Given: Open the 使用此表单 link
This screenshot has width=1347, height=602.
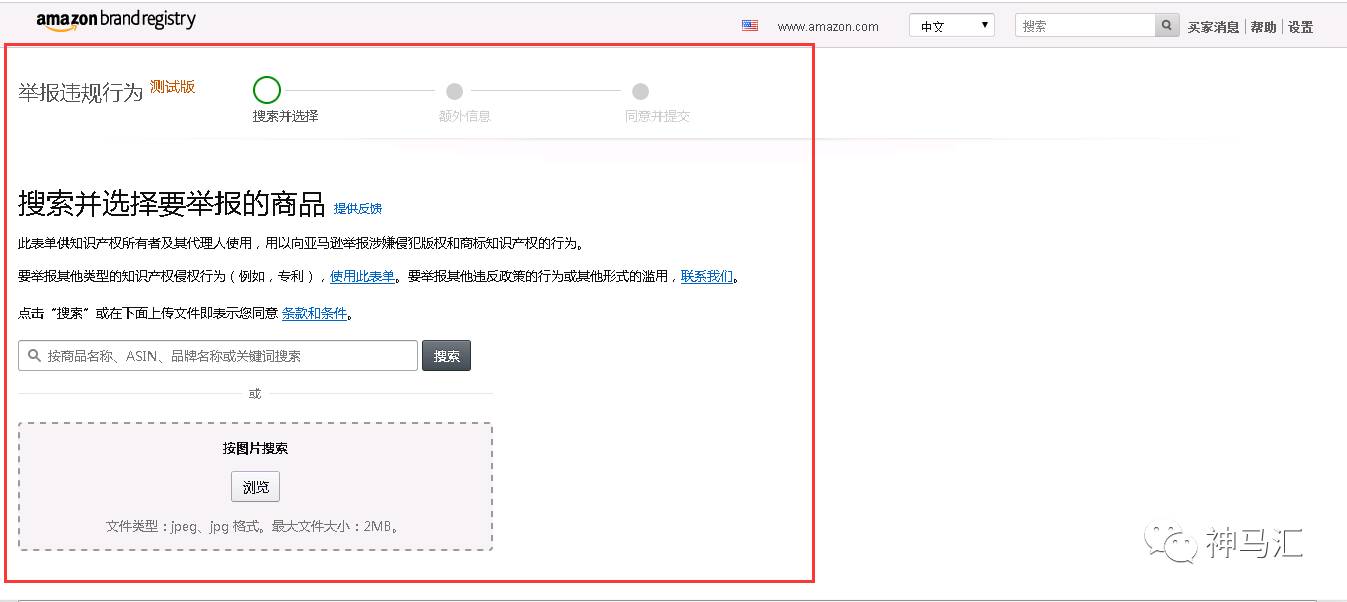Looking at the screenshot, I should tap(362, 276).
